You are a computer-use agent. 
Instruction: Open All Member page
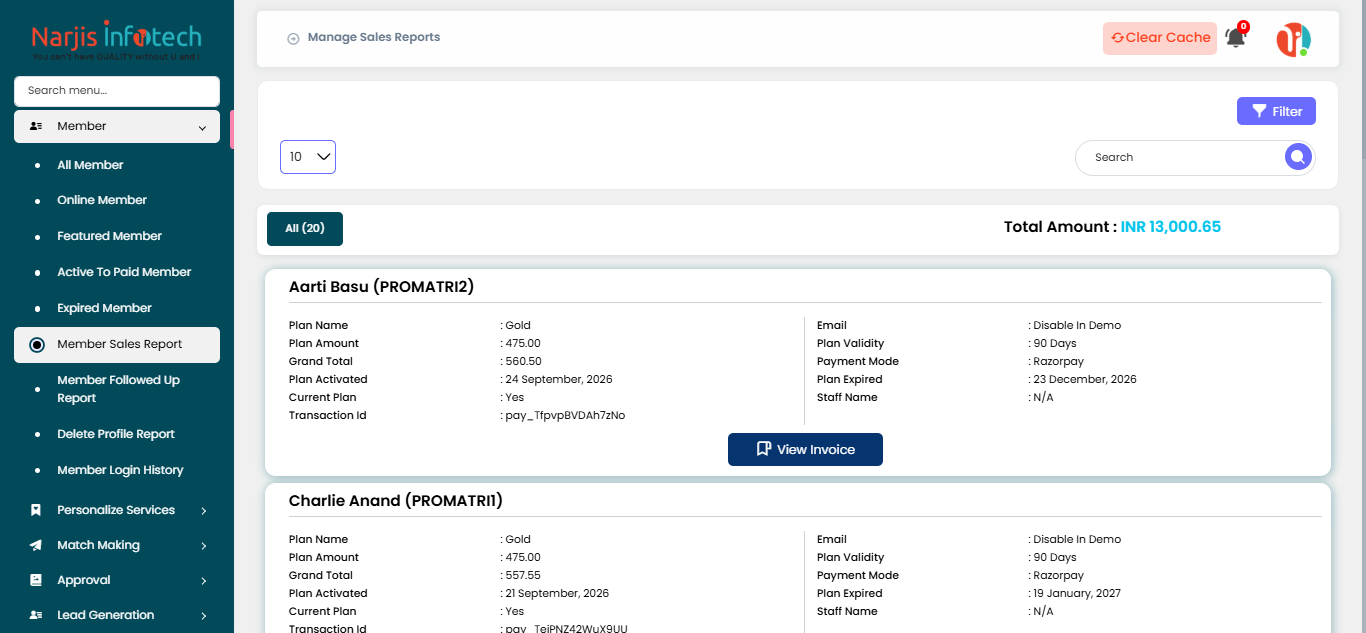[90, 165]
